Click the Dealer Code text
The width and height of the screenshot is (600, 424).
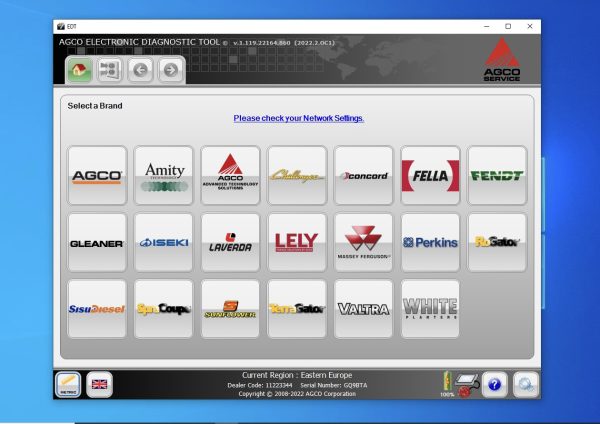260,385
